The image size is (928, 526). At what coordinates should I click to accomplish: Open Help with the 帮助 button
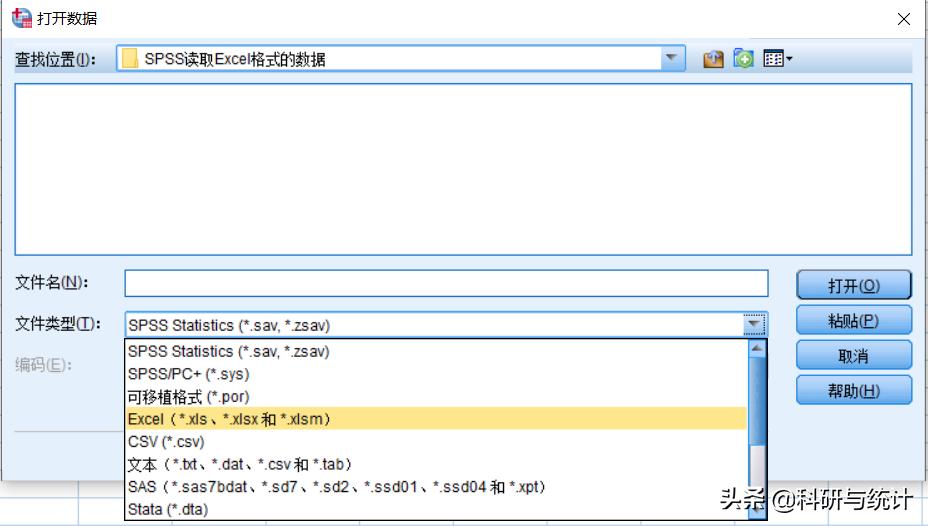pyautogui.click(x=854, y=390)
